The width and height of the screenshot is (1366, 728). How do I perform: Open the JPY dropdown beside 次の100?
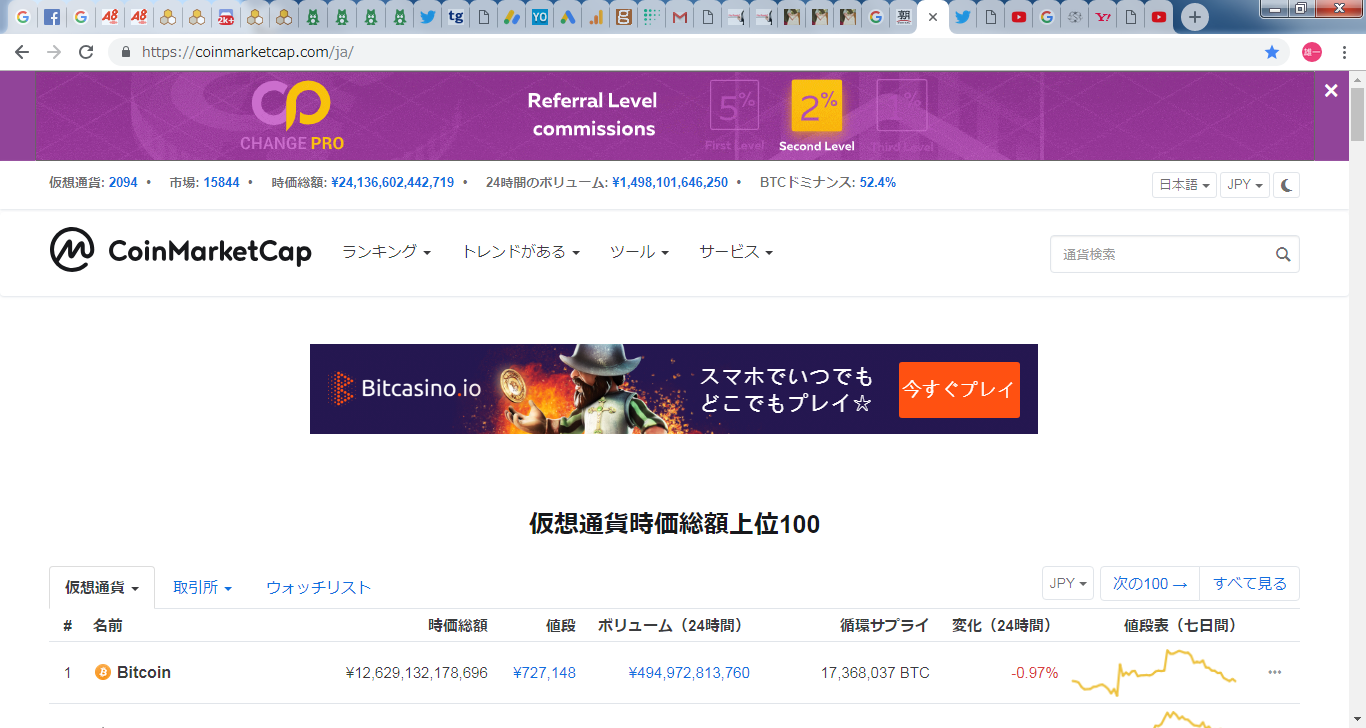[x=1068, y=583]
